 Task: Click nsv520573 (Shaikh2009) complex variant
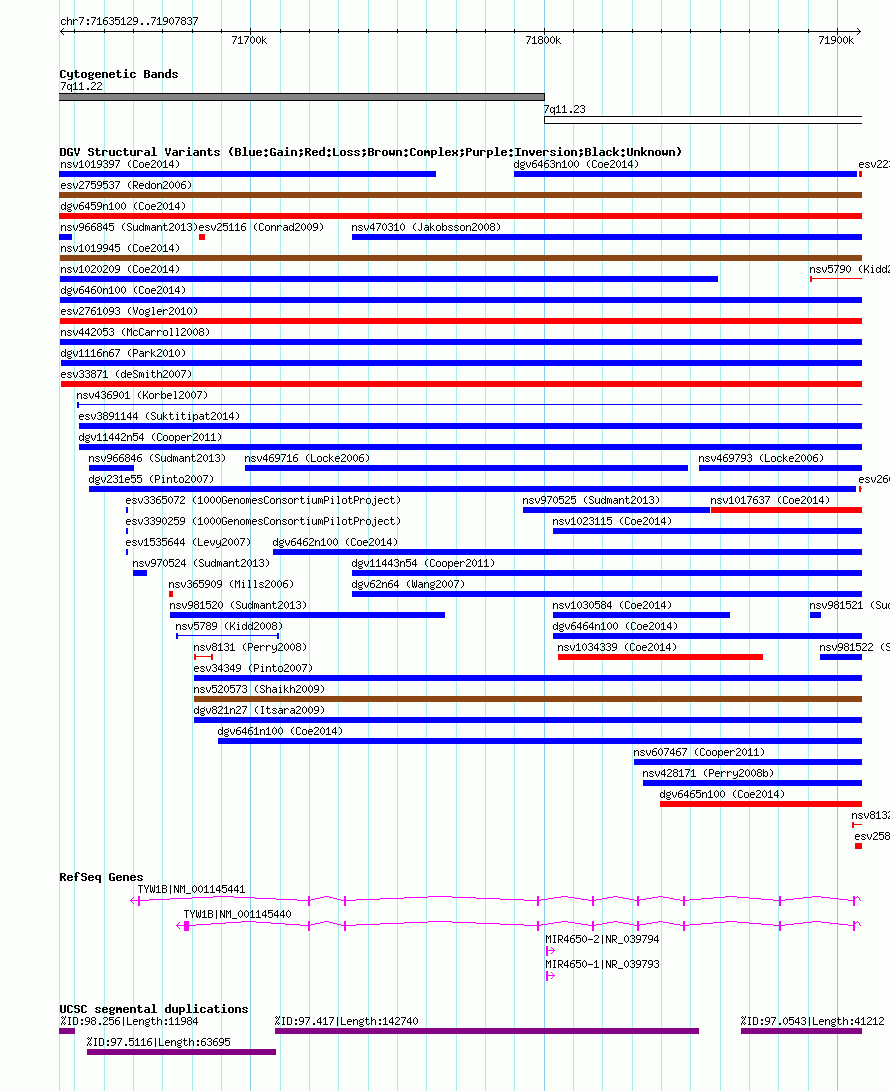(x=528, y=699)
